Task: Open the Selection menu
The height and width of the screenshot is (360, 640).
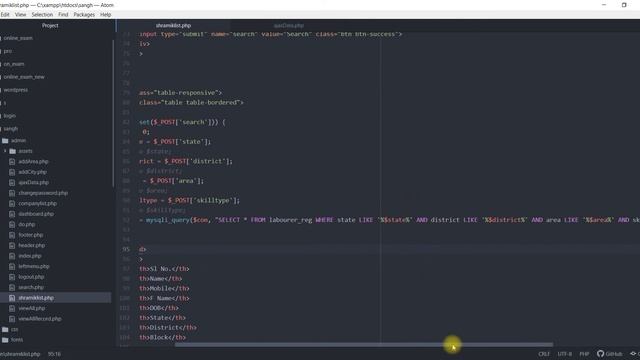Action: 42,15
